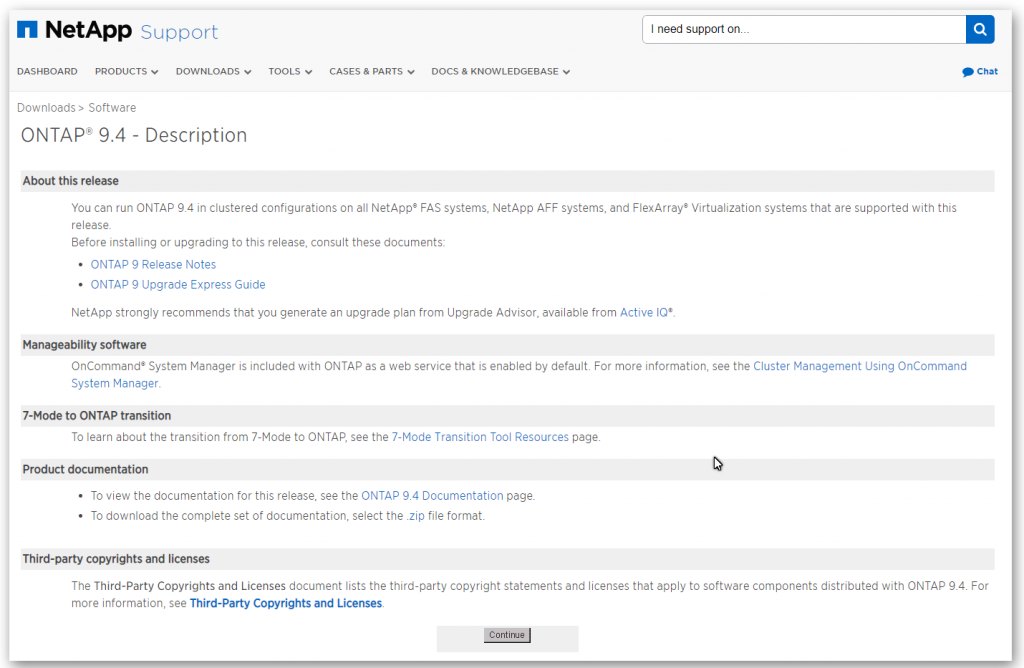This screenshot has width=1024, height=668.
Task: Select the DASHBOARD menu item
Action: click(x=47, y=71)
